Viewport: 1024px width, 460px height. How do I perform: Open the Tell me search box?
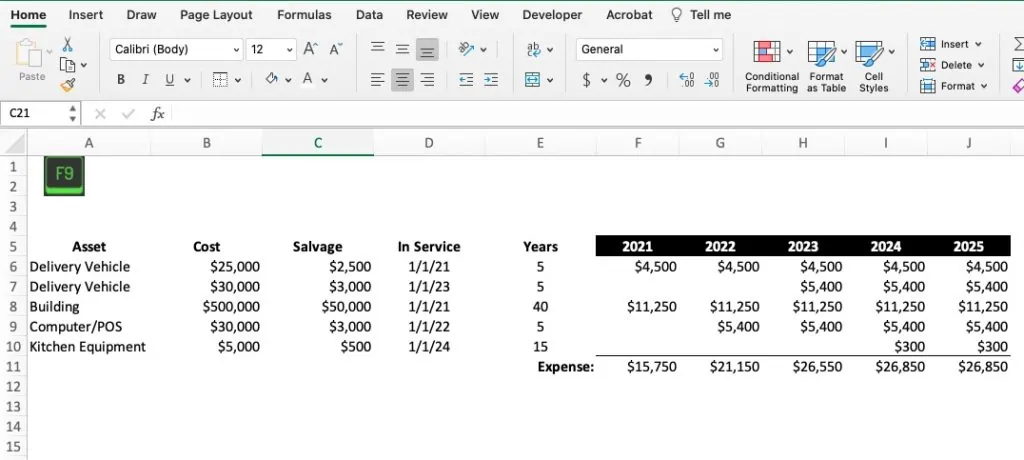point(701,14)
